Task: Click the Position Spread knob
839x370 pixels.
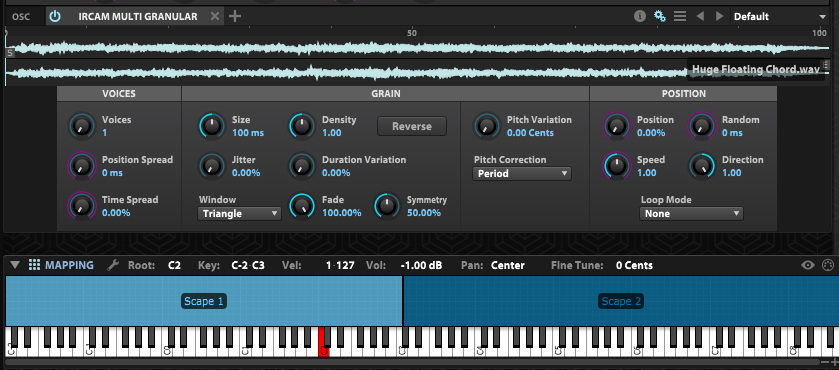Action: click(82, 166)
